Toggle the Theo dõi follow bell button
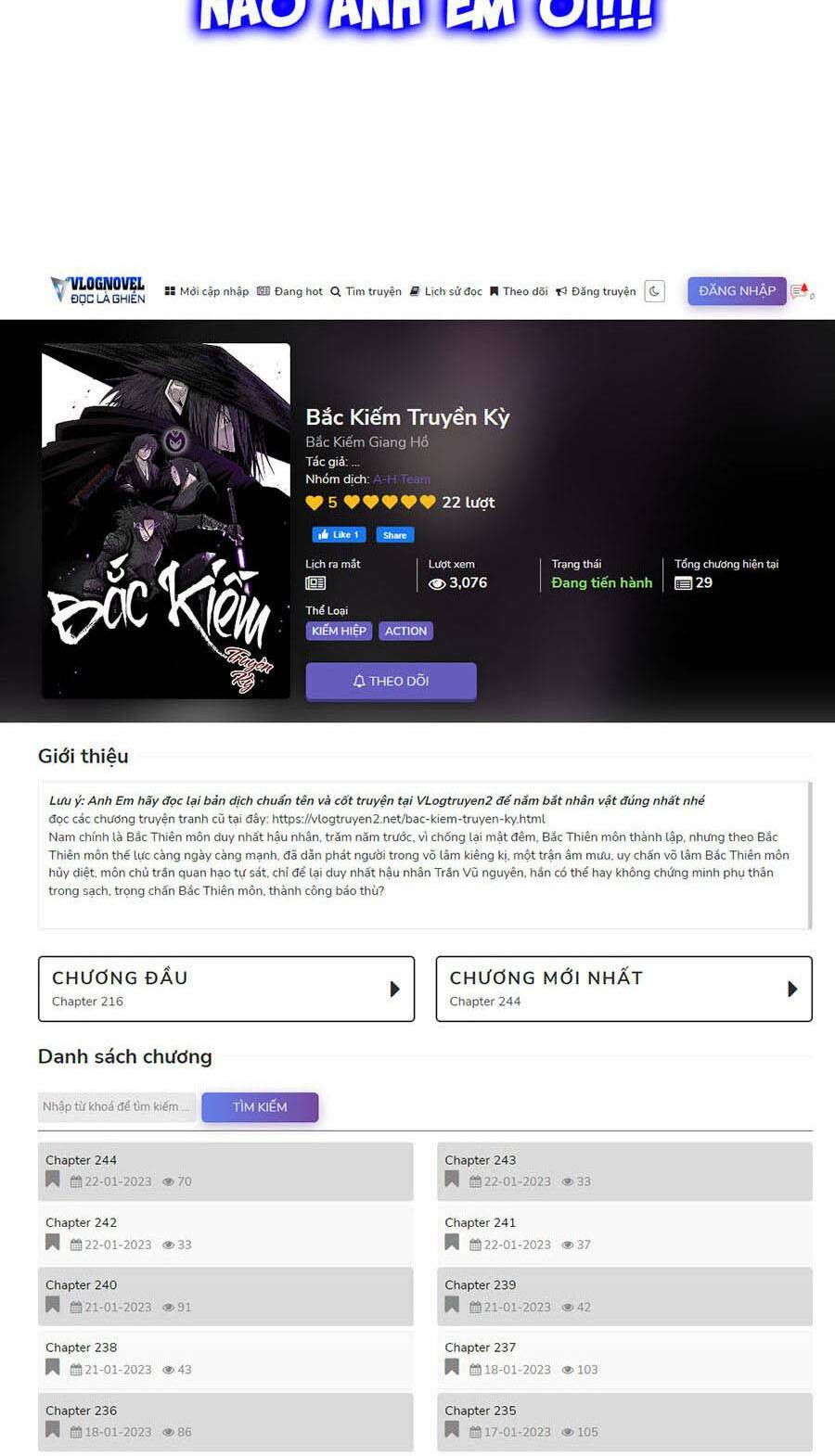This screenshot has width=835, height=1456. [391, 681]
